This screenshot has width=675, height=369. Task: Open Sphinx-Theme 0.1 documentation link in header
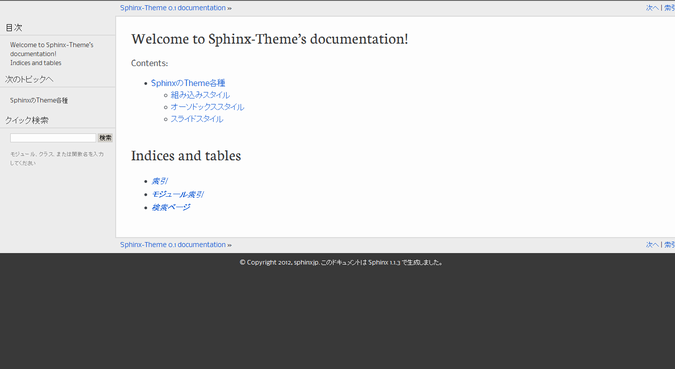[x=173, y=8]
